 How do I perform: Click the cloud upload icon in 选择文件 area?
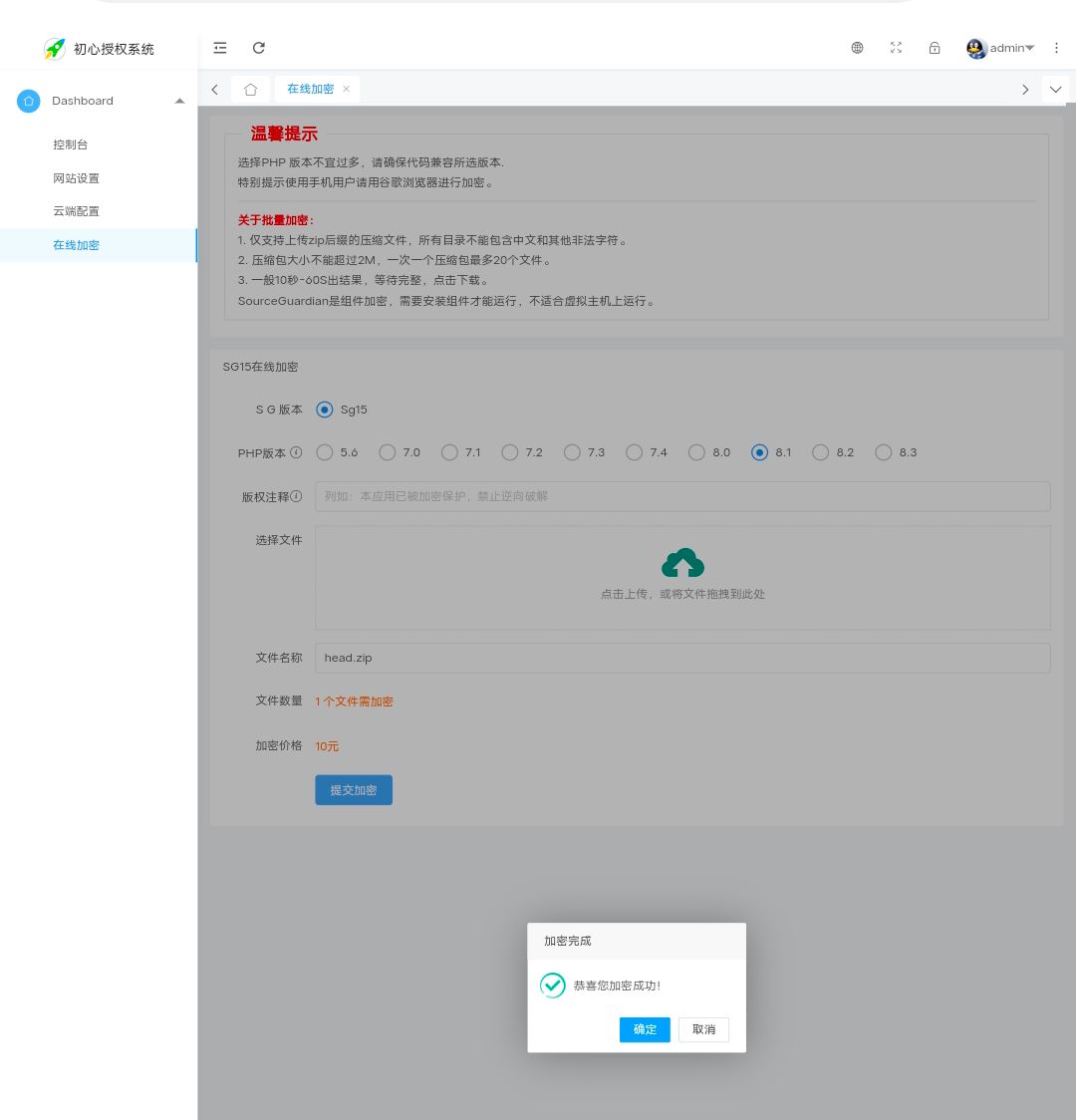(682, 561)
